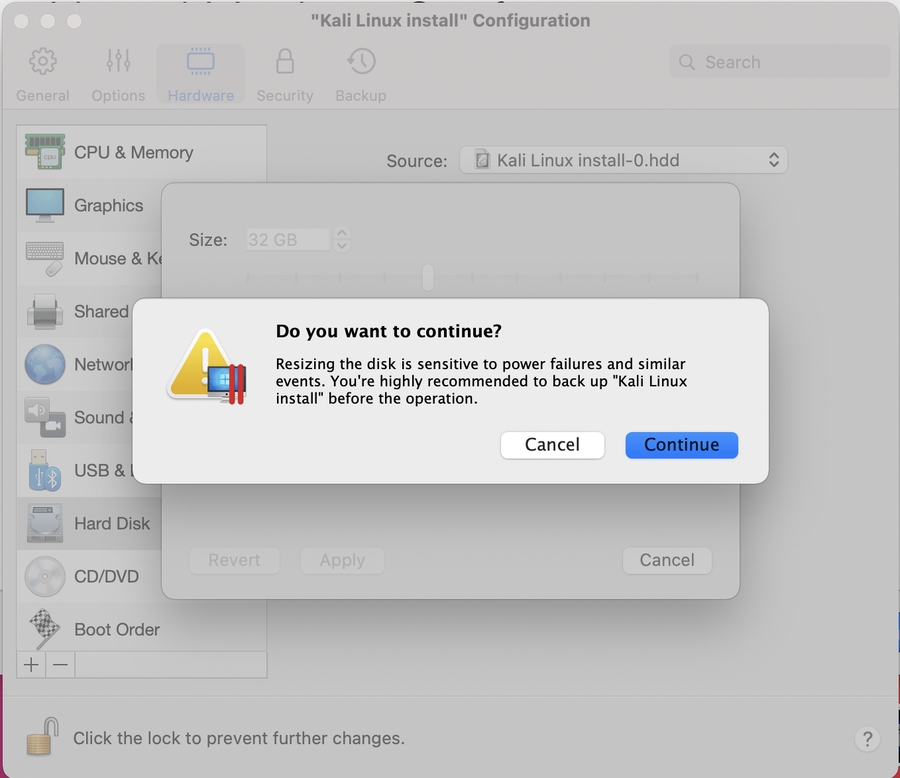Image resolution: width=900 pixels, height=778 pixels.
Task: Remove device with the minus button
Action: 61,665
